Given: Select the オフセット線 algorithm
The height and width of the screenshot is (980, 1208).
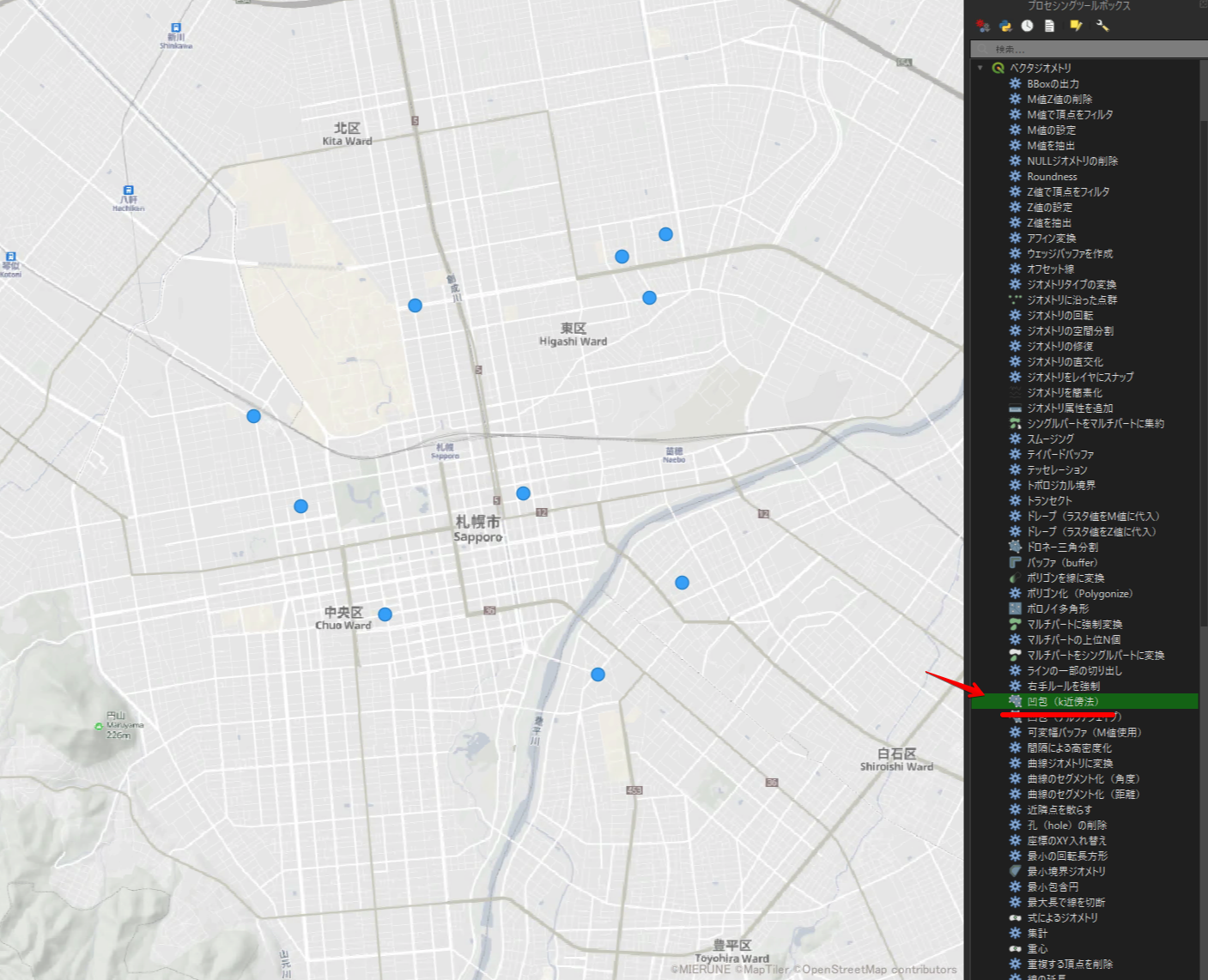Looking at the screenshot, I should pos(1050,269).
